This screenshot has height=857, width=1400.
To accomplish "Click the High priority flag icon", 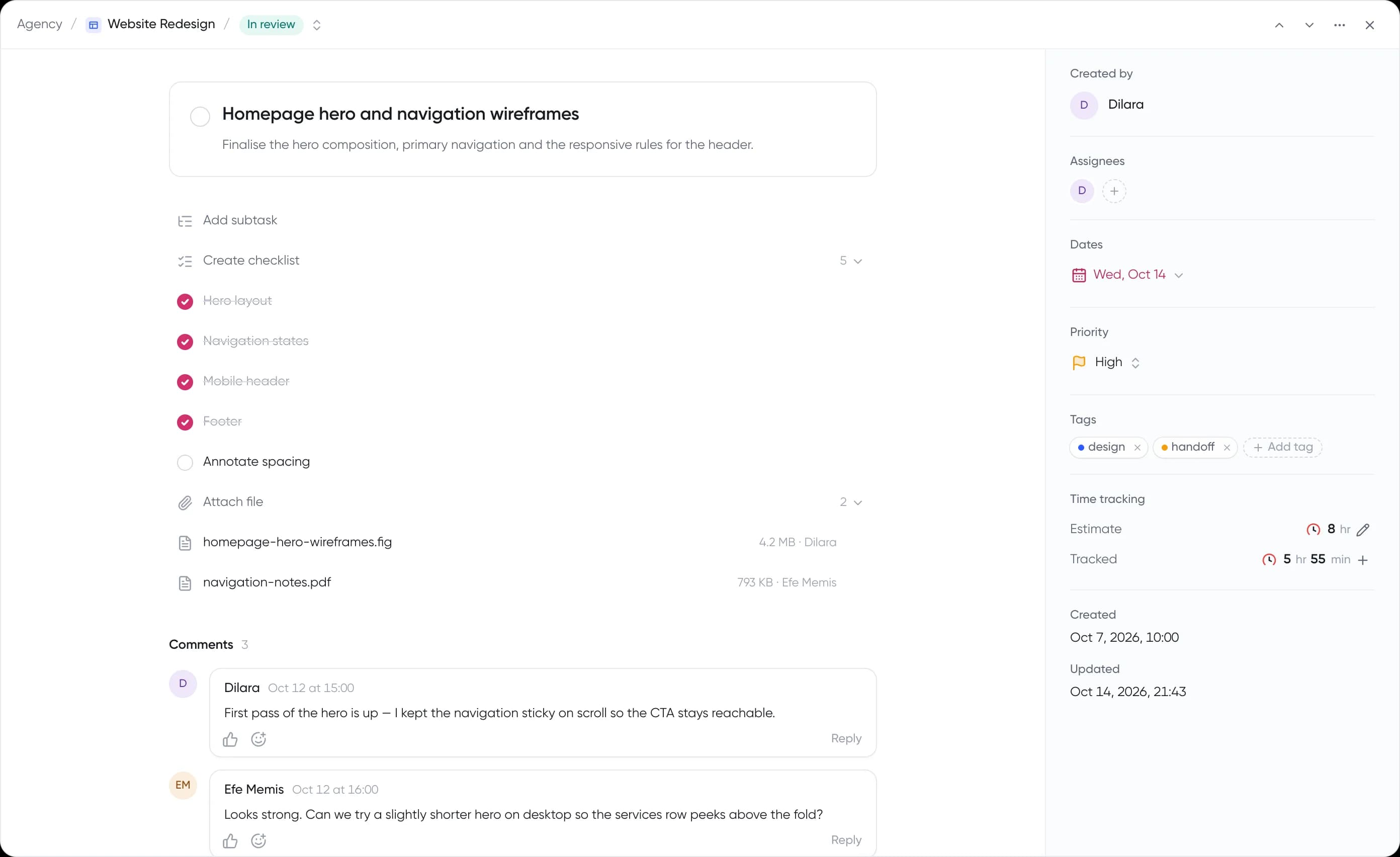I will click(1078, 363).
